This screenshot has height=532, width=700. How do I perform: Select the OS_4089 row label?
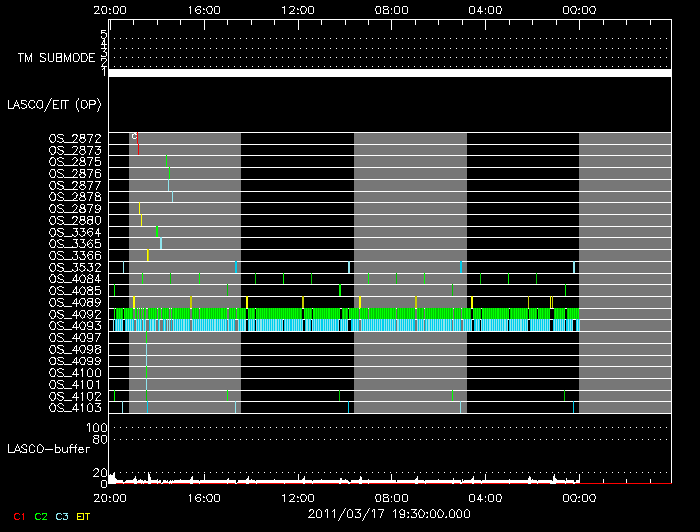pos(74,302)
